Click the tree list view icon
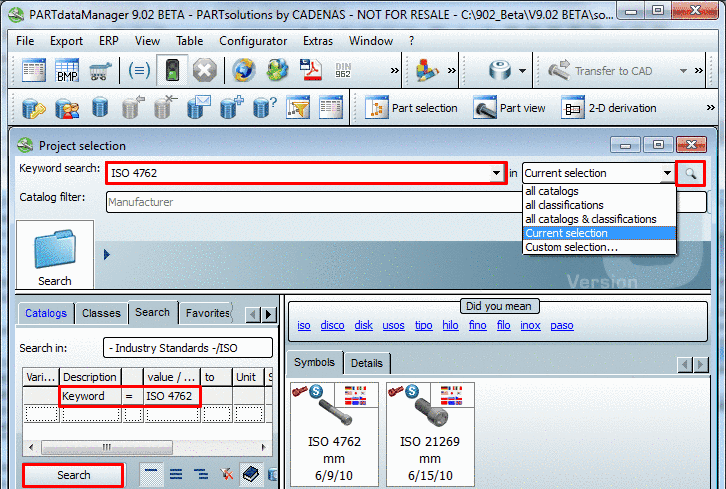Image resolution: width=726 pixels, height=489 pixels. [x=200, y=474]
